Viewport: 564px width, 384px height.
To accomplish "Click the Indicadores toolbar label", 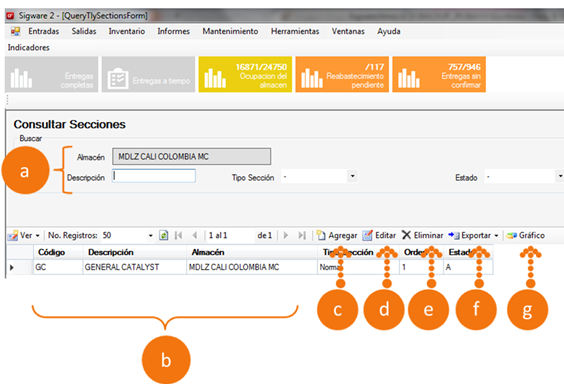I will point(29,47).
